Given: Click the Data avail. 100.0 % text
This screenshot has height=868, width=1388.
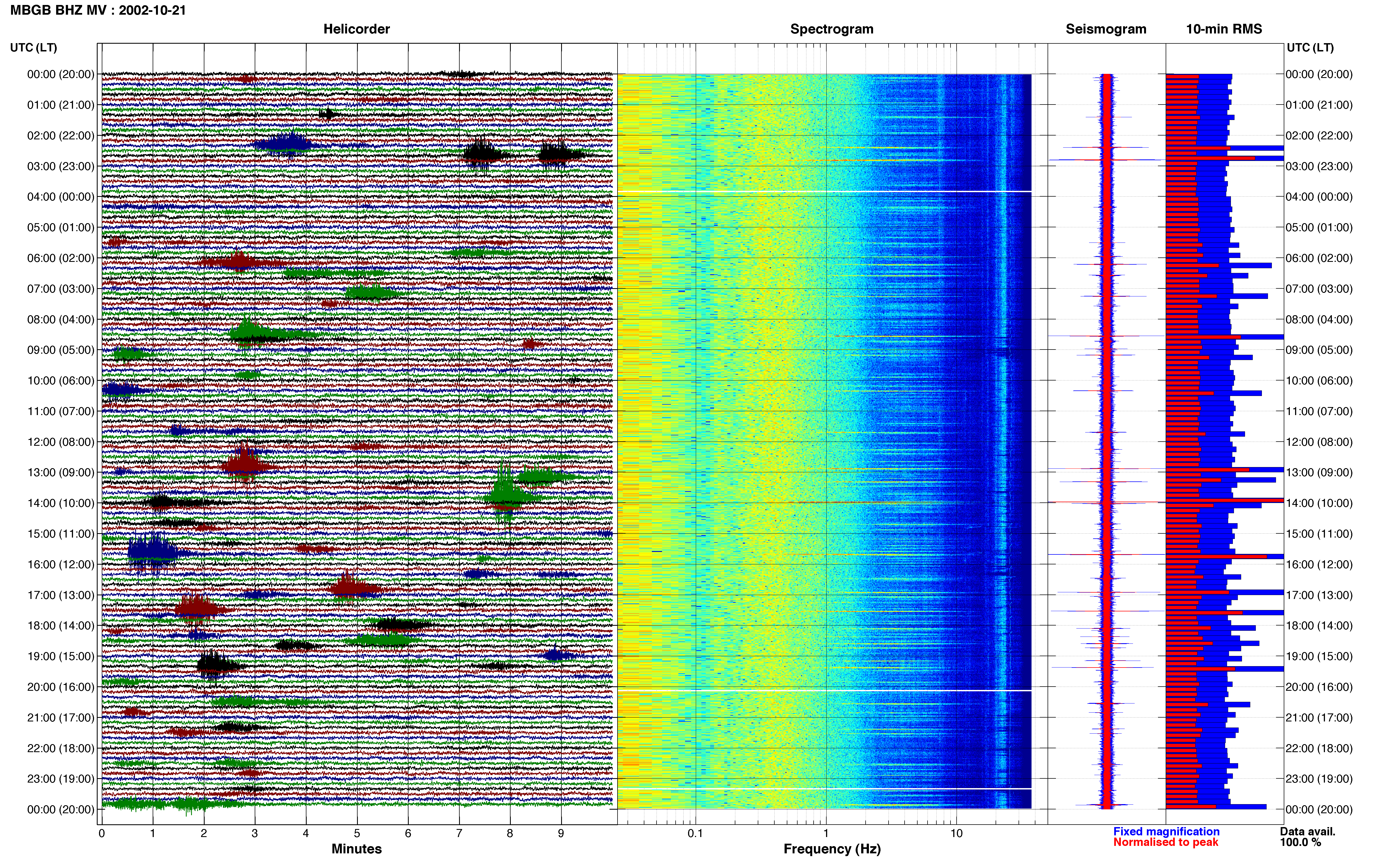Looking at the screenshot, I should (x=1308, y=837).
